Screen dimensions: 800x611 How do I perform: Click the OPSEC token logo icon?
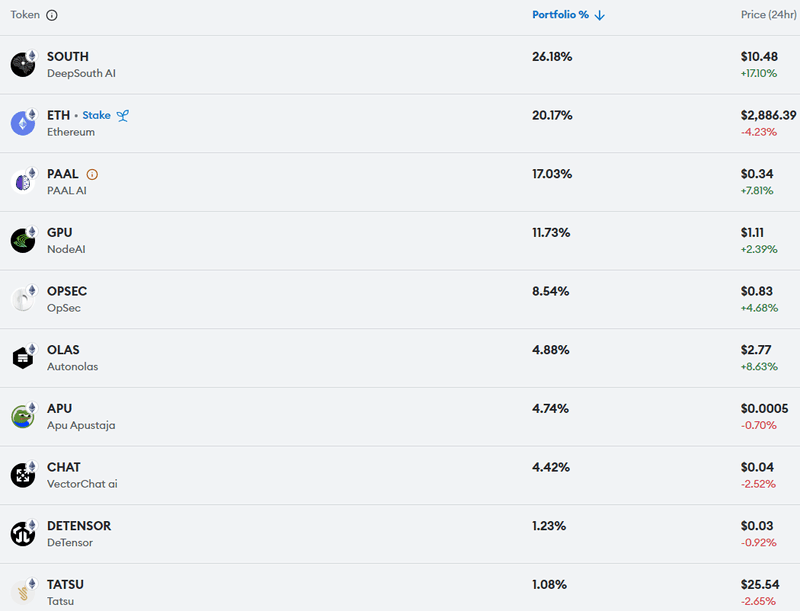(23, 299)
